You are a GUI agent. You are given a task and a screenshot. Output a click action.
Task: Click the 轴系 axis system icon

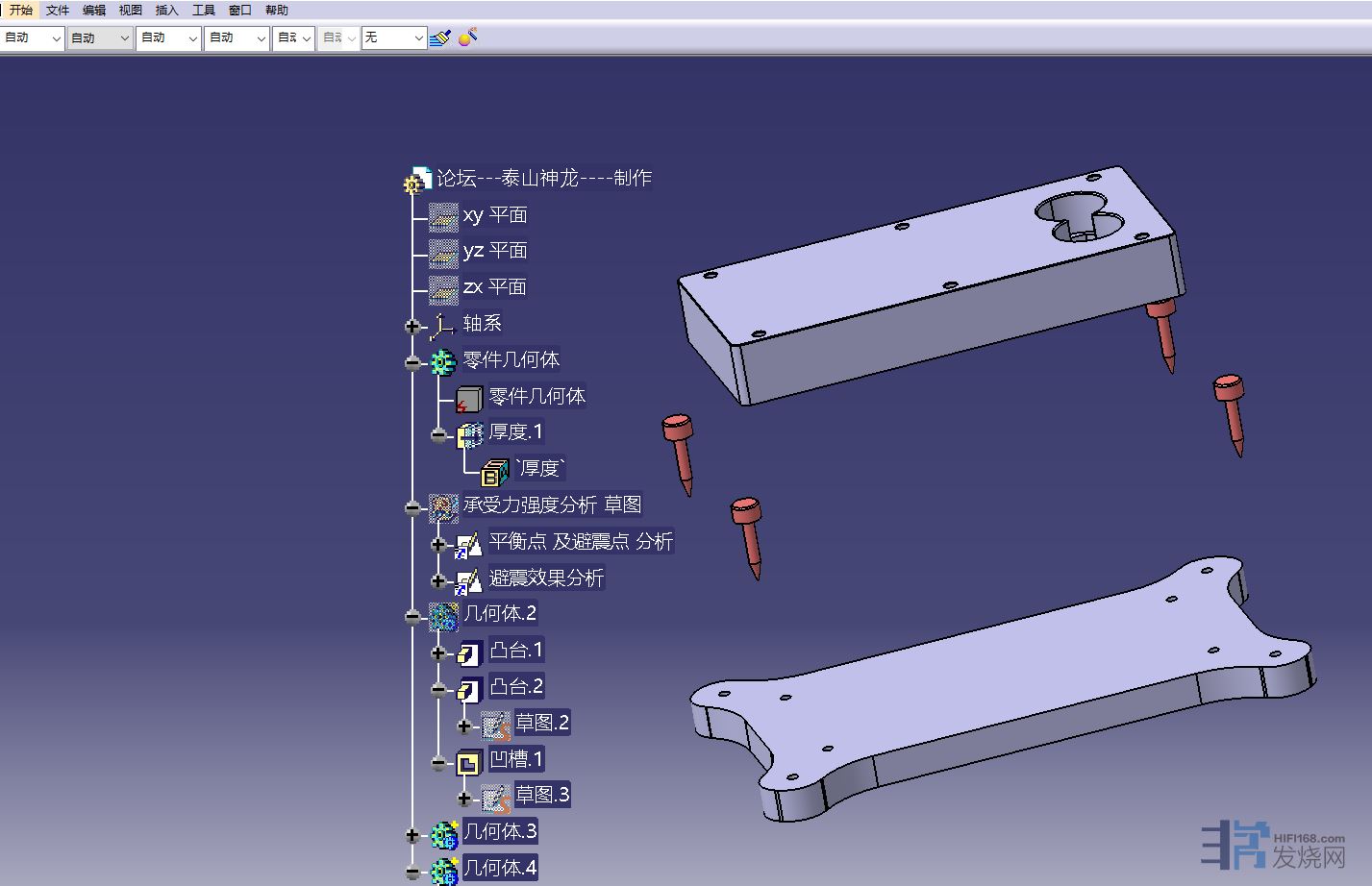coord(442,326)
